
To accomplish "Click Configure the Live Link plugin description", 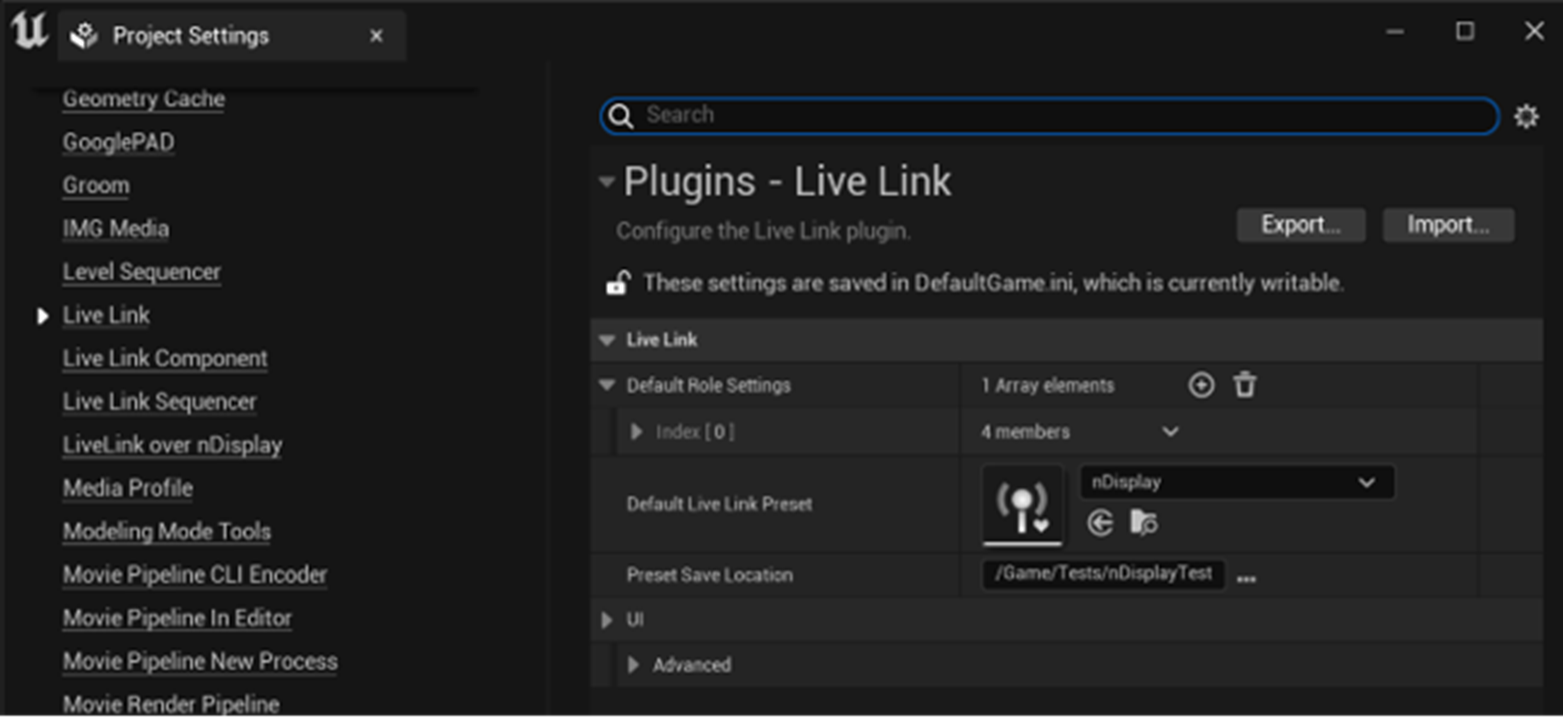I will coord(763,231).
